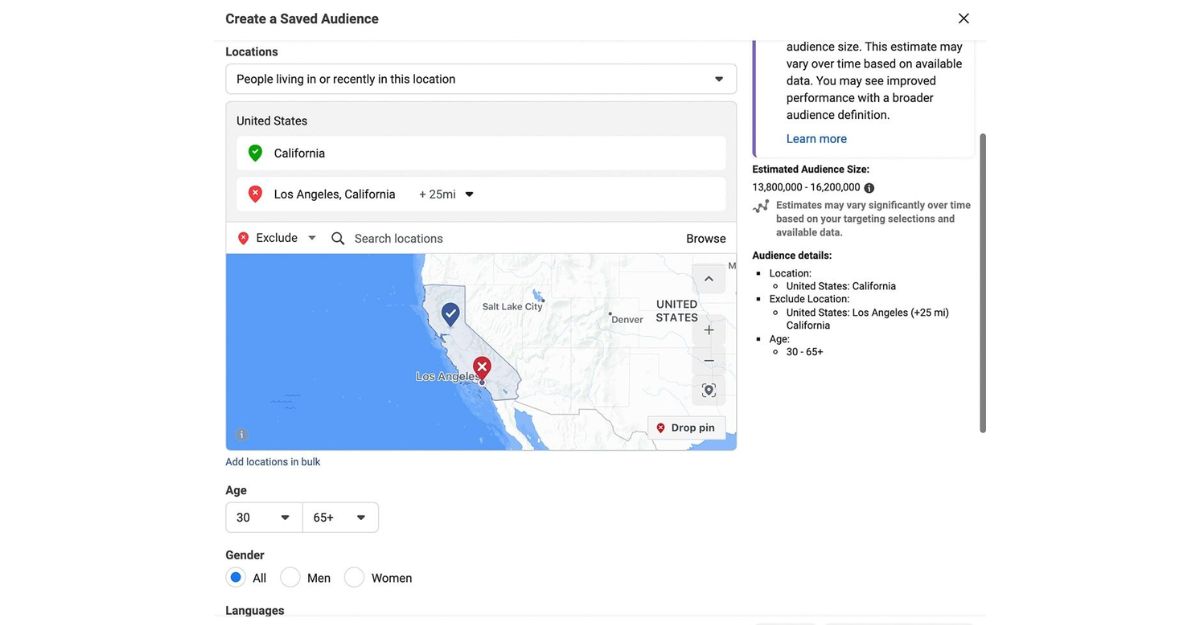Image resolution: width=1200 pixels, height=625 pixels.
Task: Click the 'Denver' map label
Action: coord(628,320)
